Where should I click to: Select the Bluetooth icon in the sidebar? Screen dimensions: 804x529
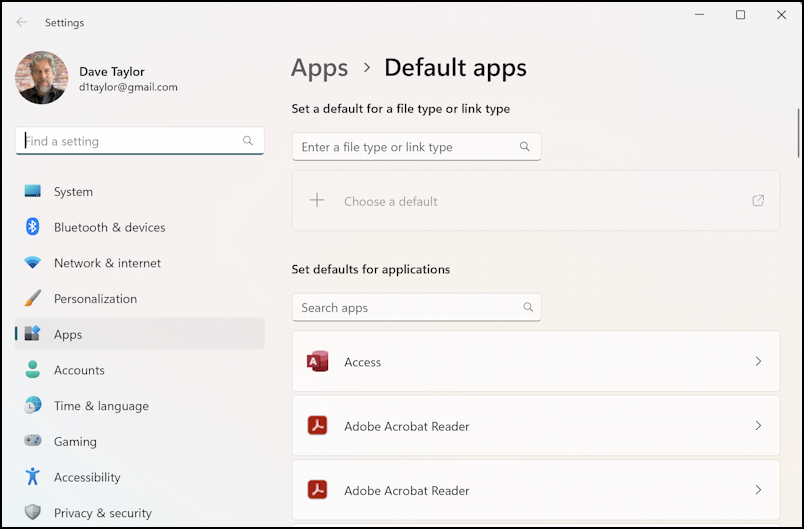[32, 227]
